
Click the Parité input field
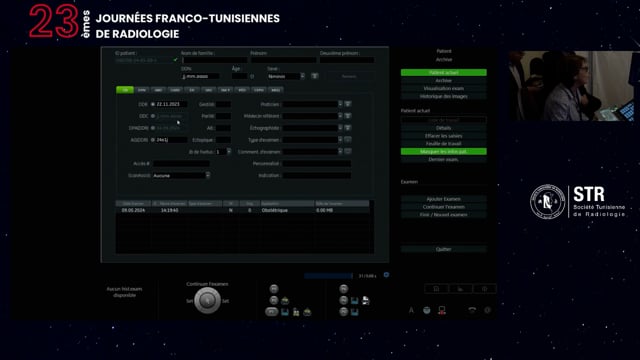(x=223, y=116)
